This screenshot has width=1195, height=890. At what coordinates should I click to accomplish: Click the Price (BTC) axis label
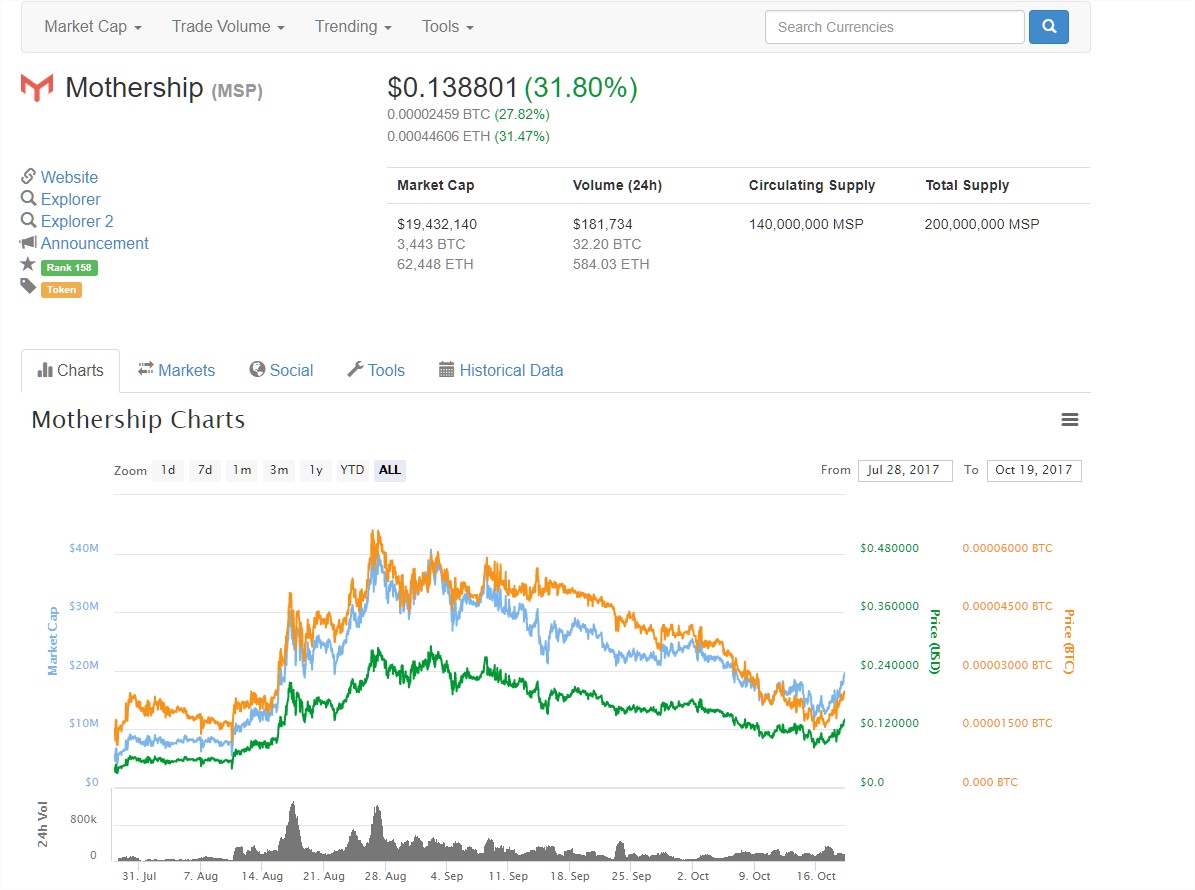1068,641
